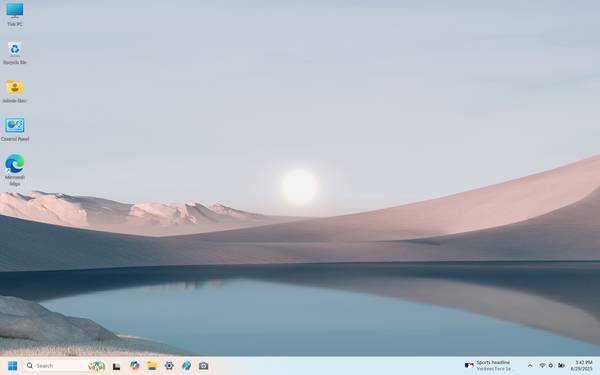
Task: Select the Microsoft Edge desktop shortcut
Action: coord(15,170)
